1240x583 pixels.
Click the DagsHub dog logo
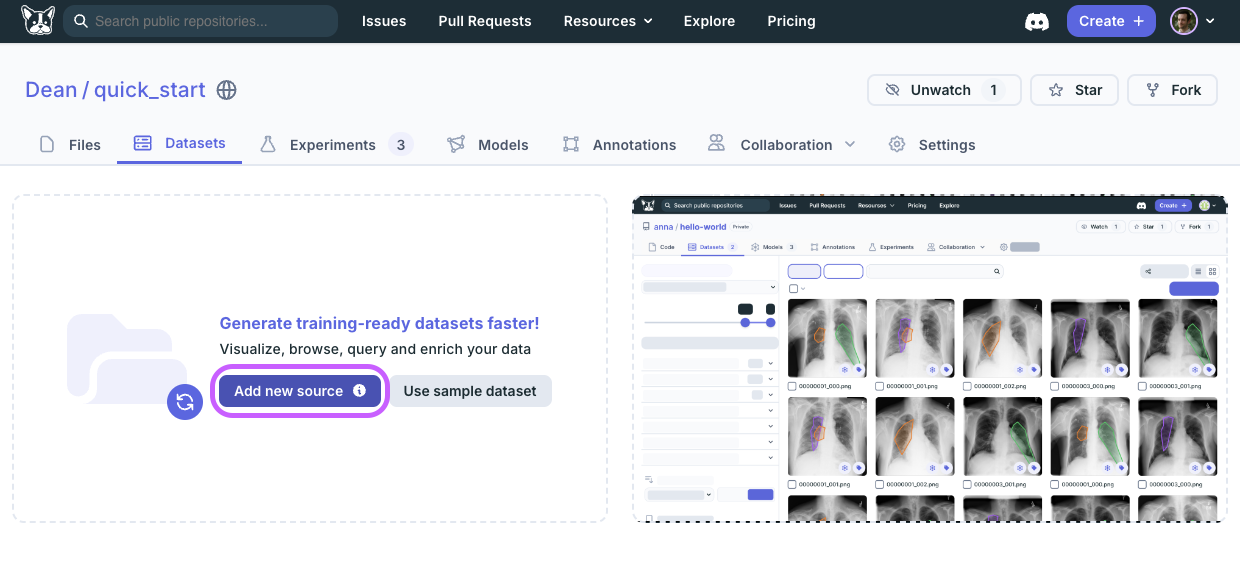click(38, 21)
